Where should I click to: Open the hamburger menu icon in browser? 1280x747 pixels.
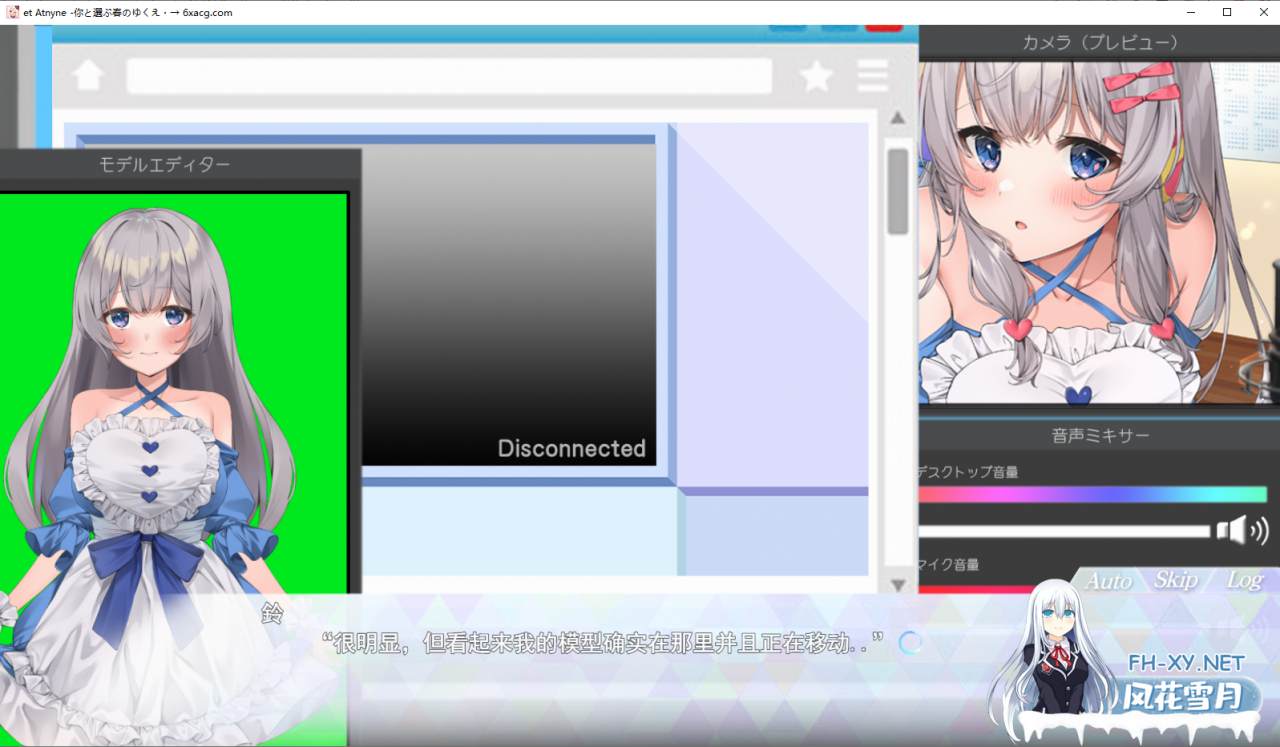(x=873, y=76)
